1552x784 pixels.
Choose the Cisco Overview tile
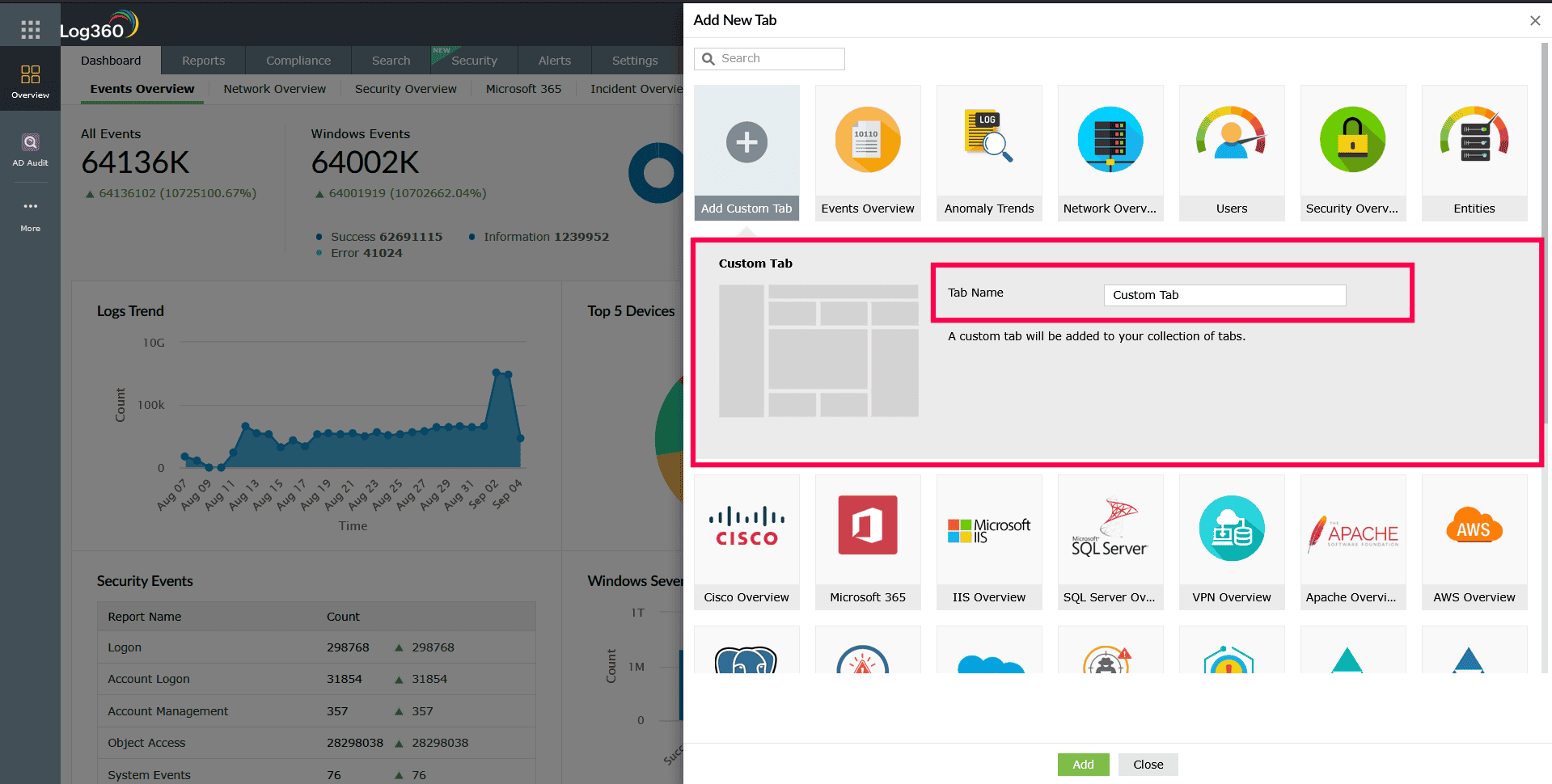click(x=746, y=542)
